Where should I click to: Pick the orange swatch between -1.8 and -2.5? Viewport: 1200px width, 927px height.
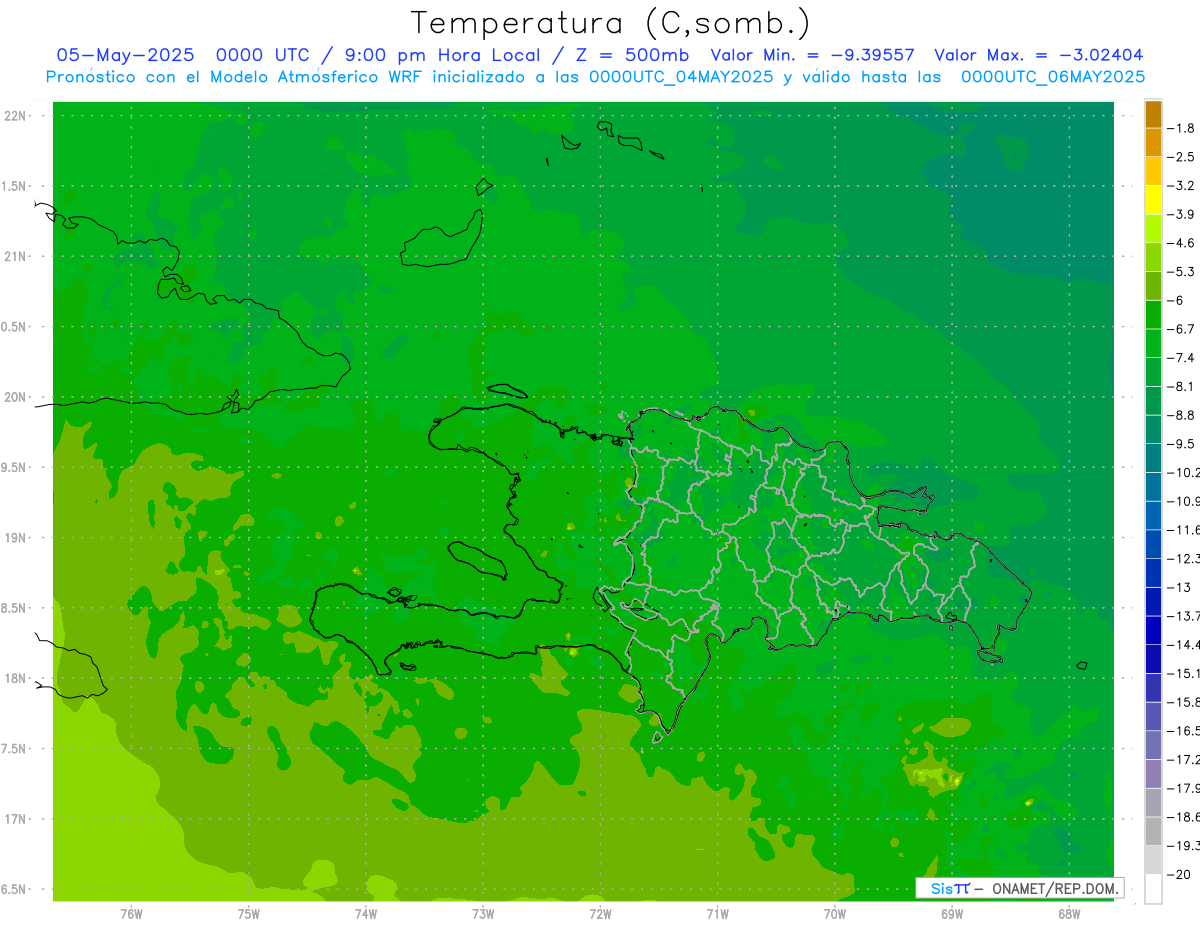coord(1153,143)
